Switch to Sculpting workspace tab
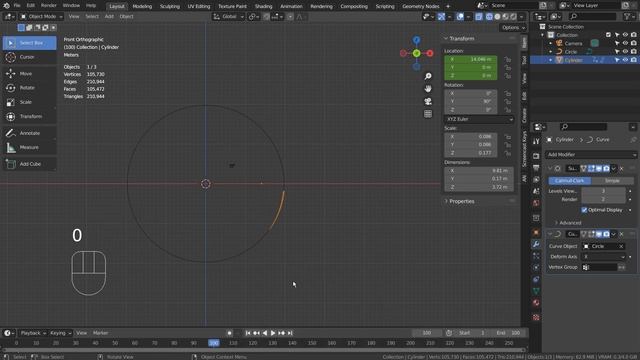The height and width of the screenshot is (360, 640). [x=169, y=6]
